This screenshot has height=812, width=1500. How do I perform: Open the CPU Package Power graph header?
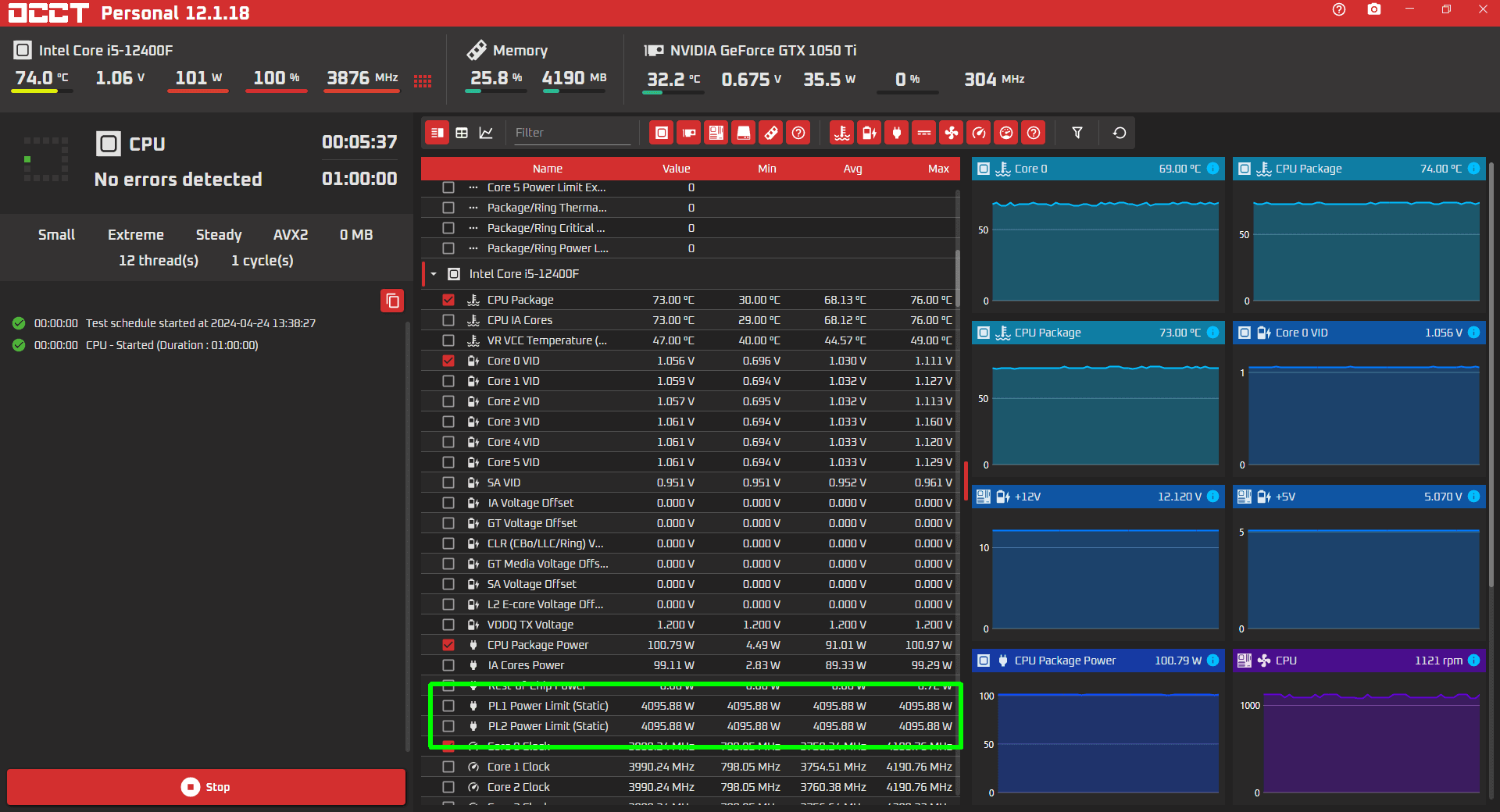tap(1098, 661)
